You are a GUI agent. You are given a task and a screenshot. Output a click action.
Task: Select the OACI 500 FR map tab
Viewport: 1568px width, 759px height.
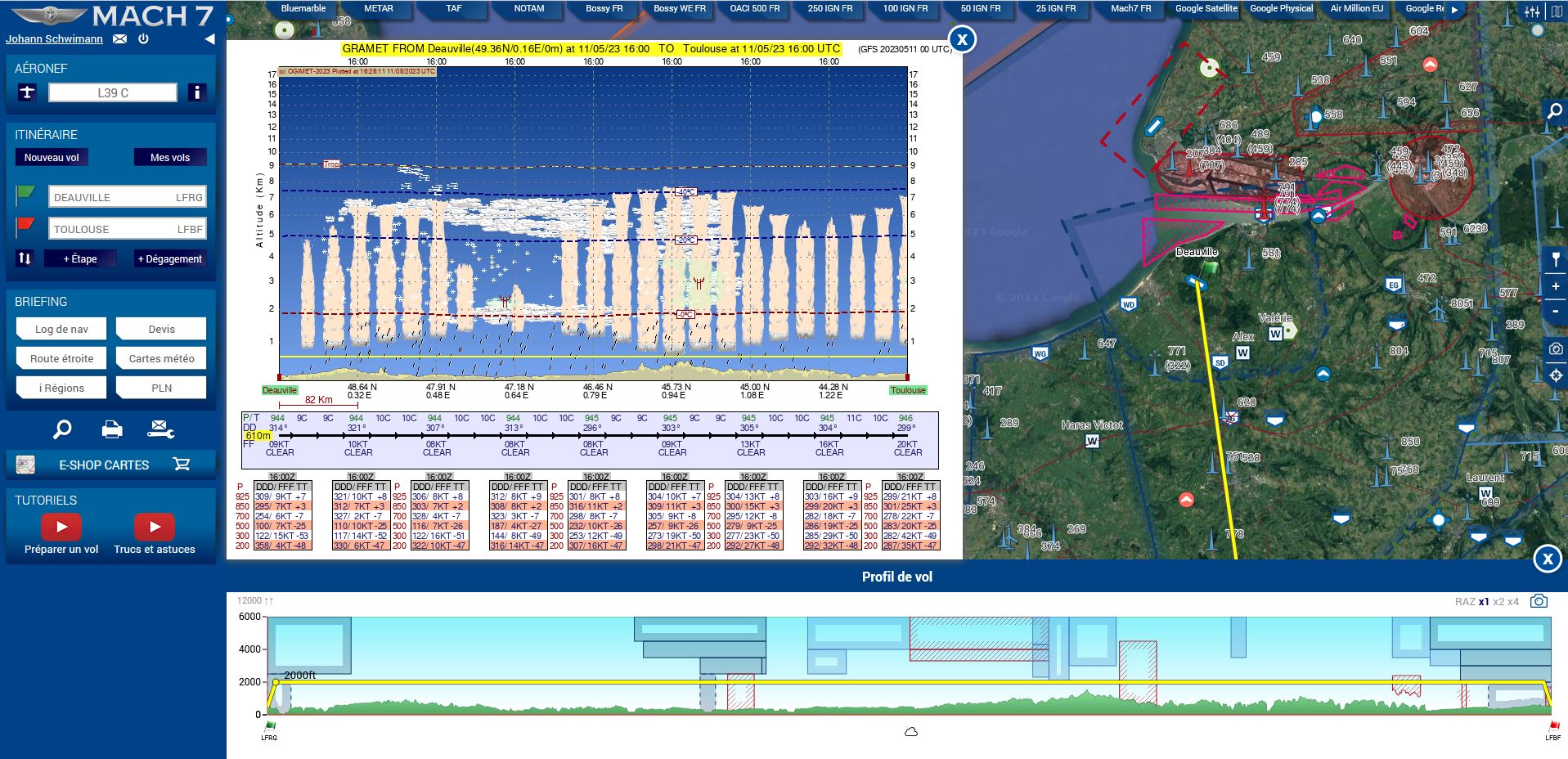(755, 8)
